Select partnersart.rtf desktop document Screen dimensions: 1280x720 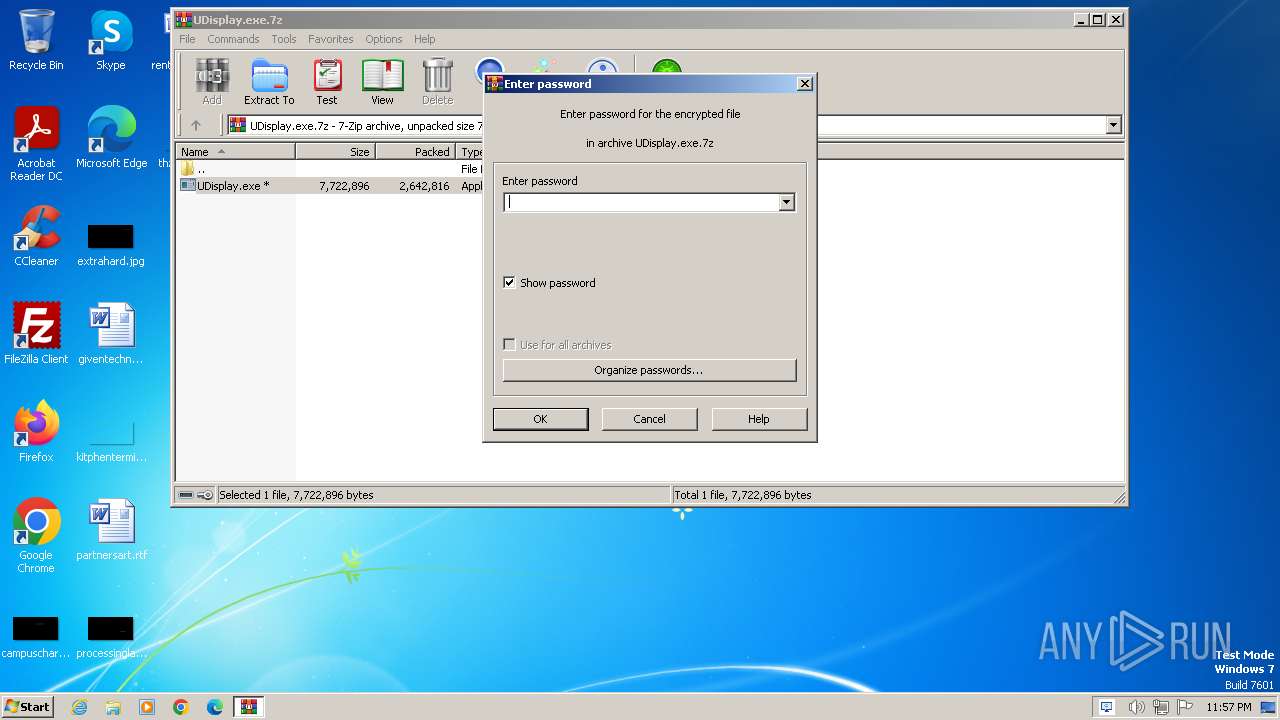(x=111, y=530)
